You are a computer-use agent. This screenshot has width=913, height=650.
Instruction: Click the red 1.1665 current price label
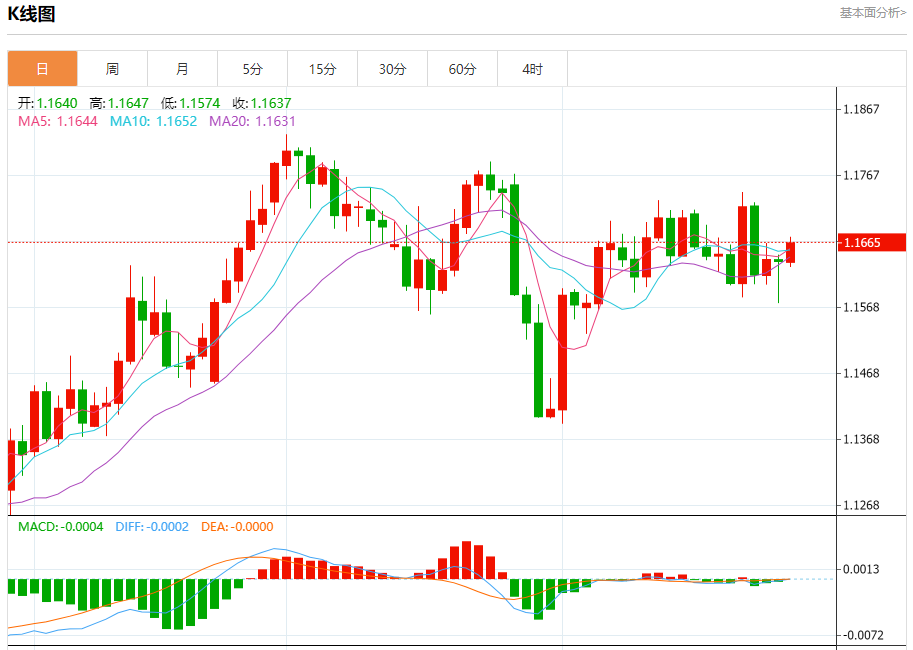tap(872, 242)
